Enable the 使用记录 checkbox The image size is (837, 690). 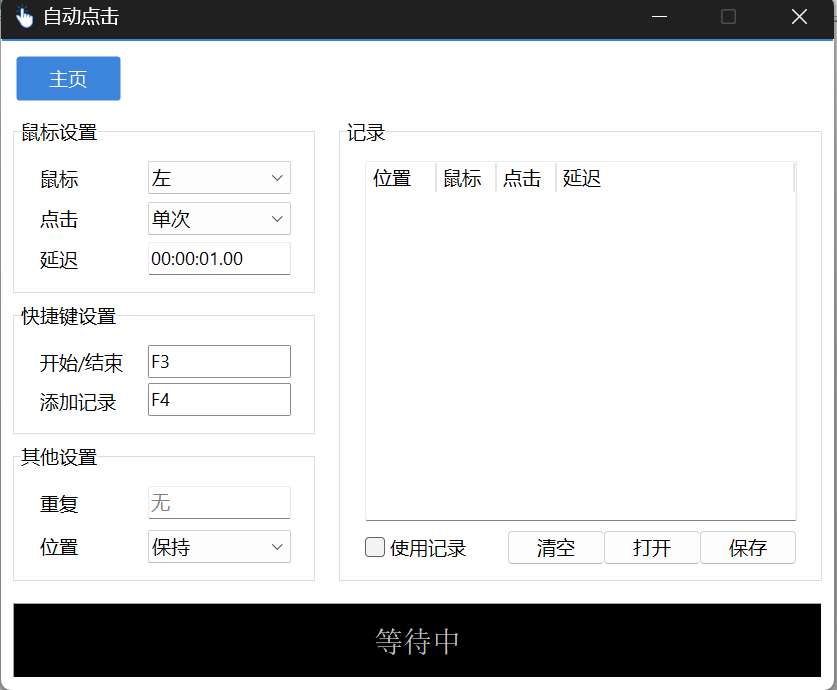click(374, 547)
